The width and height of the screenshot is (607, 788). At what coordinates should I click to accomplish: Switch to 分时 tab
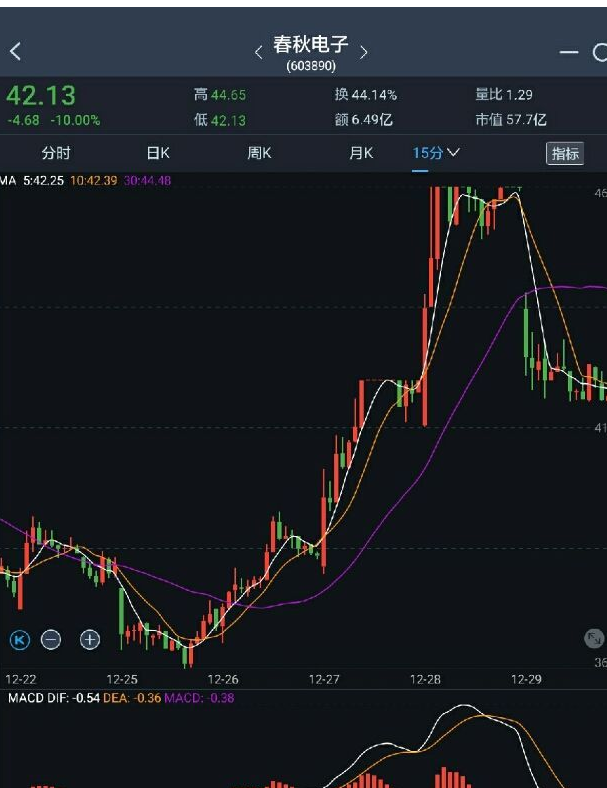click(56, 153)
